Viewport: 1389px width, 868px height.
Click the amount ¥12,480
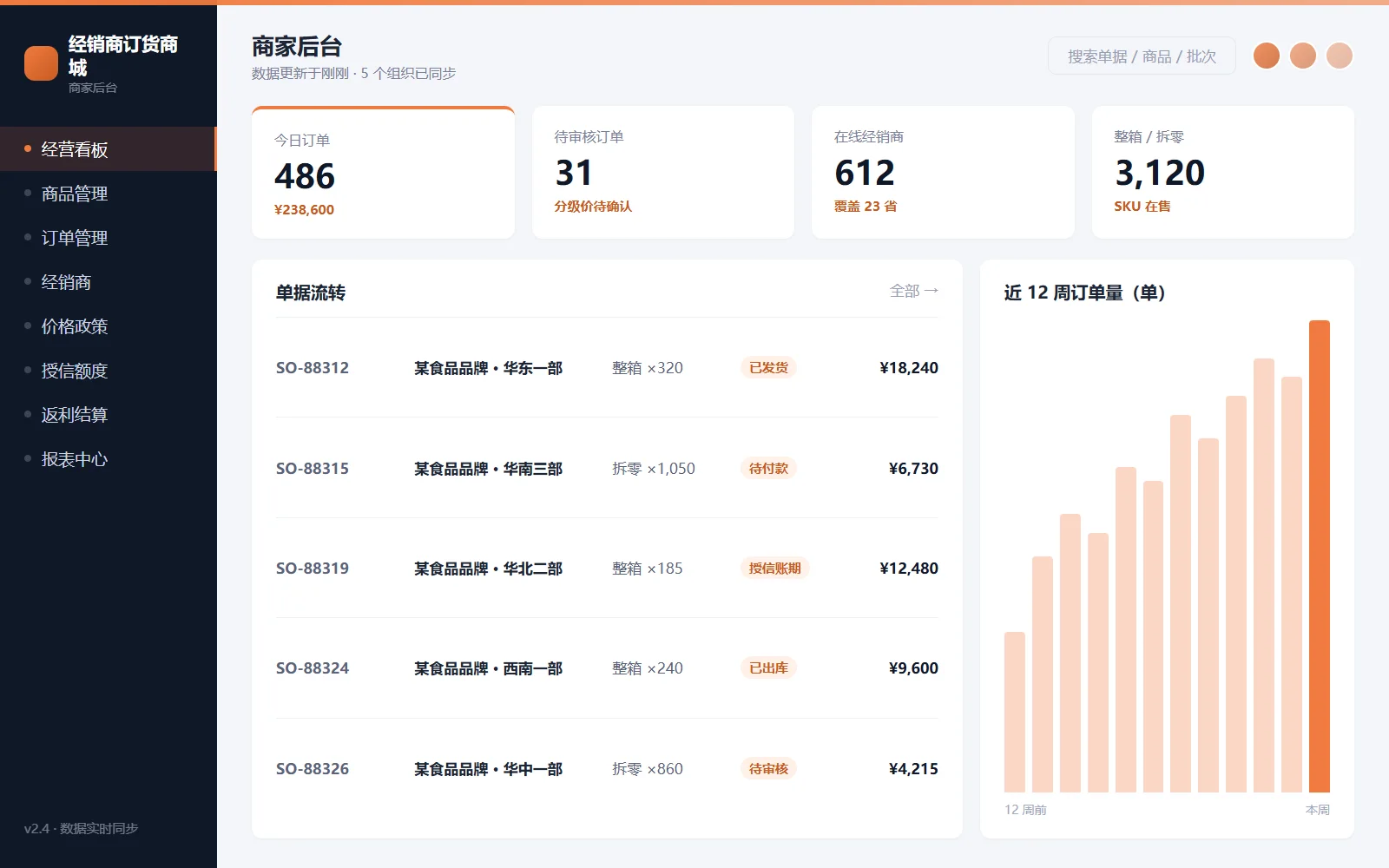909,569
